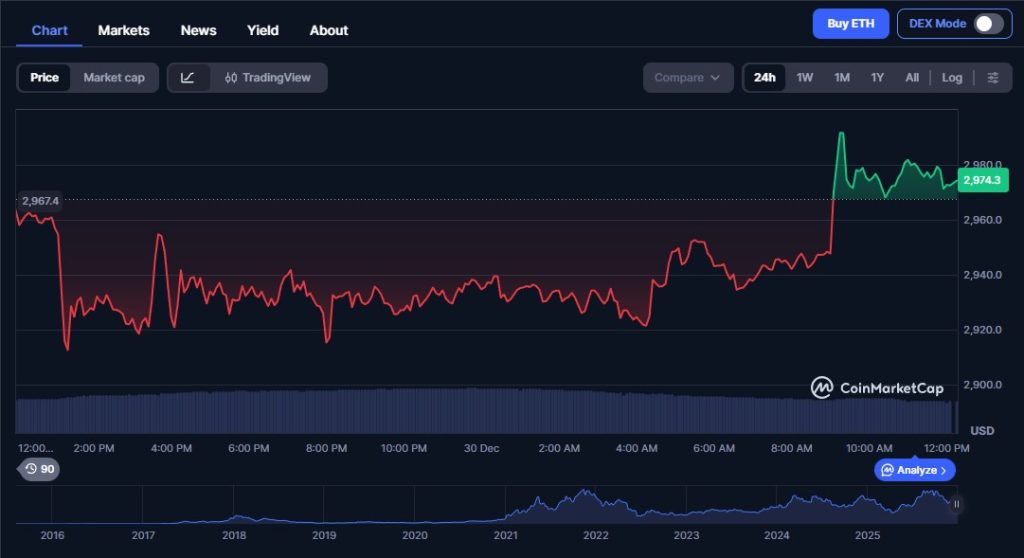
Task: Open the Markets tab
Action: pos(124,30)
